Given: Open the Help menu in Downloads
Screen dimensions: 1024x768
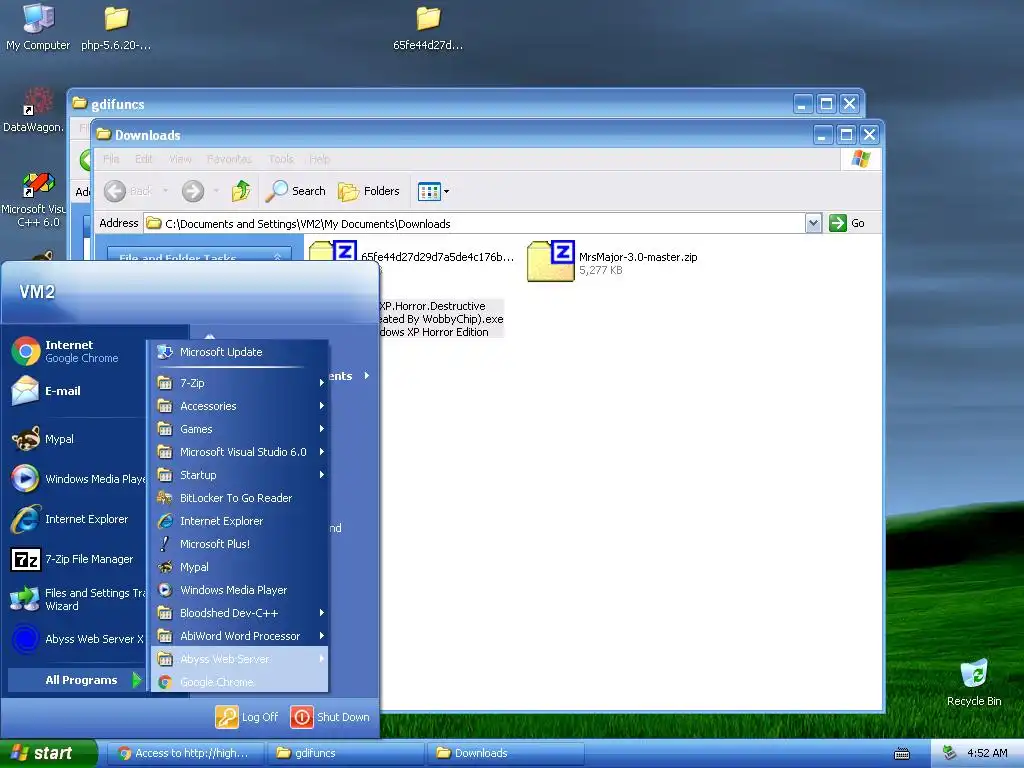Looking at the screenshot, I should pyautogui.click(x=319, y=159).
